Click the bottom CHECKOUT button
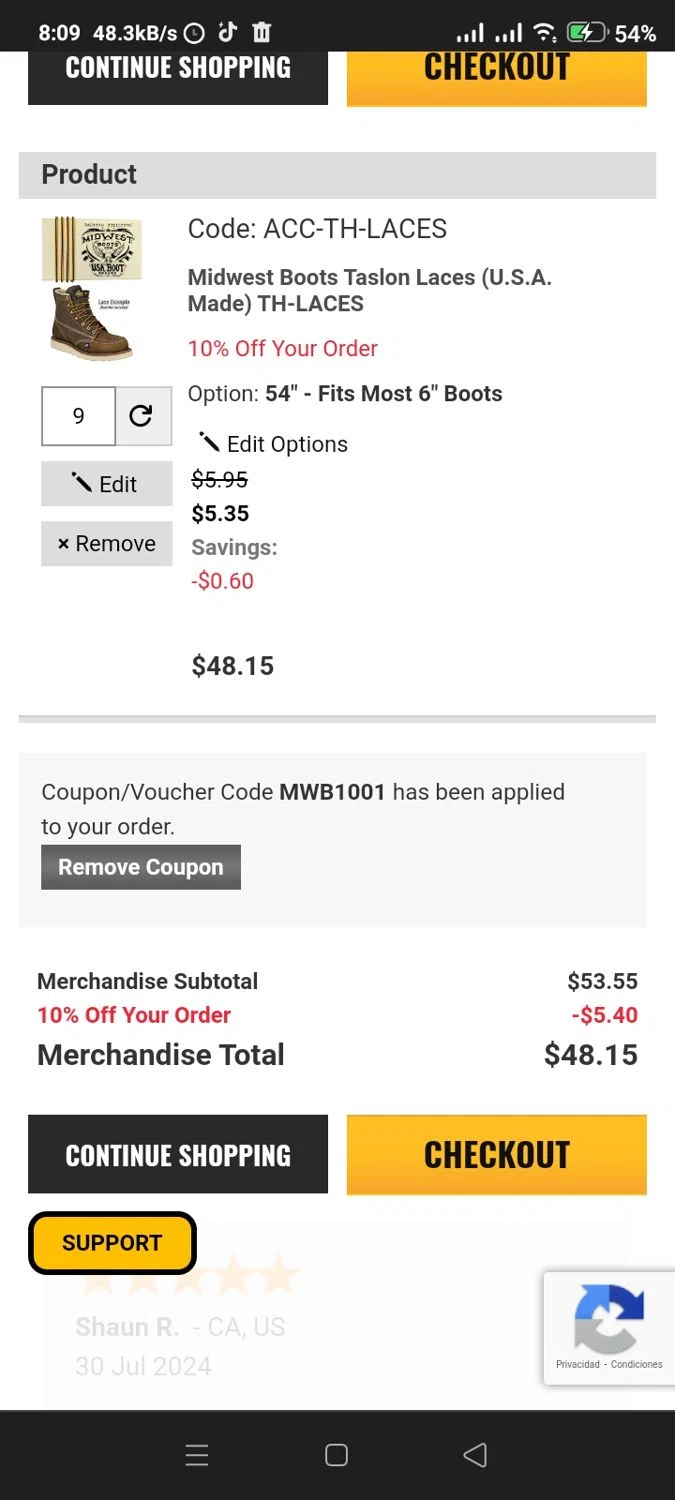This screenshot has height=1500, width=675. click(497, 1154)
